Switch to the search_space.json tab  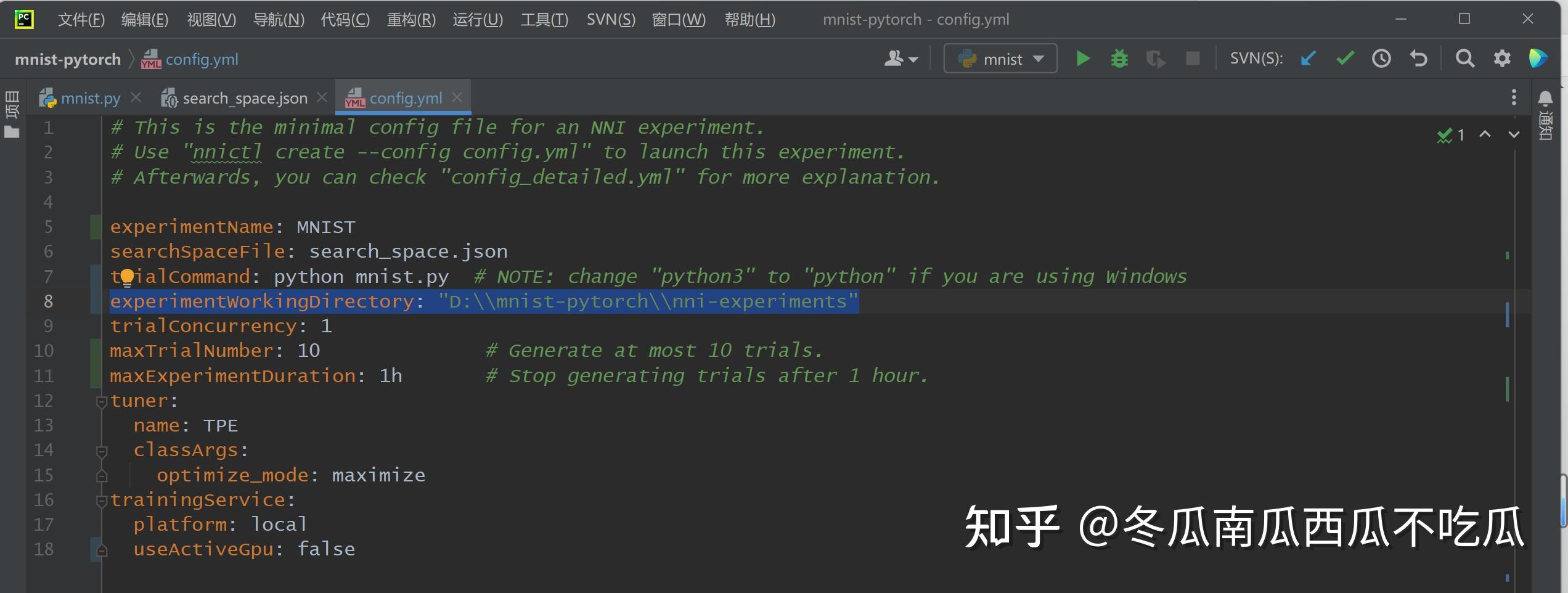(x=245, y=97)
